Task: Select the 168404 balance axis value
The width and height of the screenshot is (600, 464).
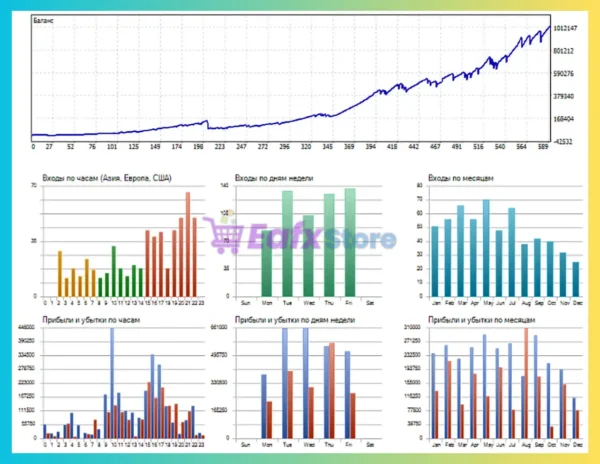Action: (564, 119)
